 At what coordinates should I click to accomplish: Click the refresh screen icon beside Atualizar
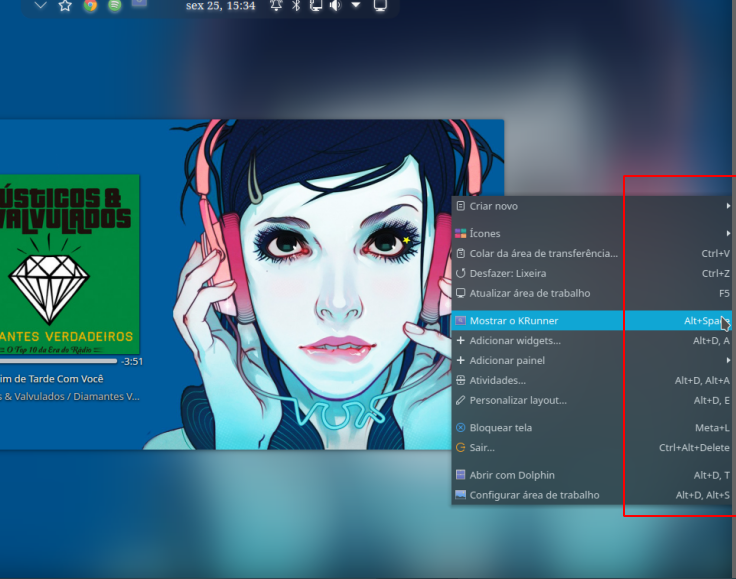461,293
